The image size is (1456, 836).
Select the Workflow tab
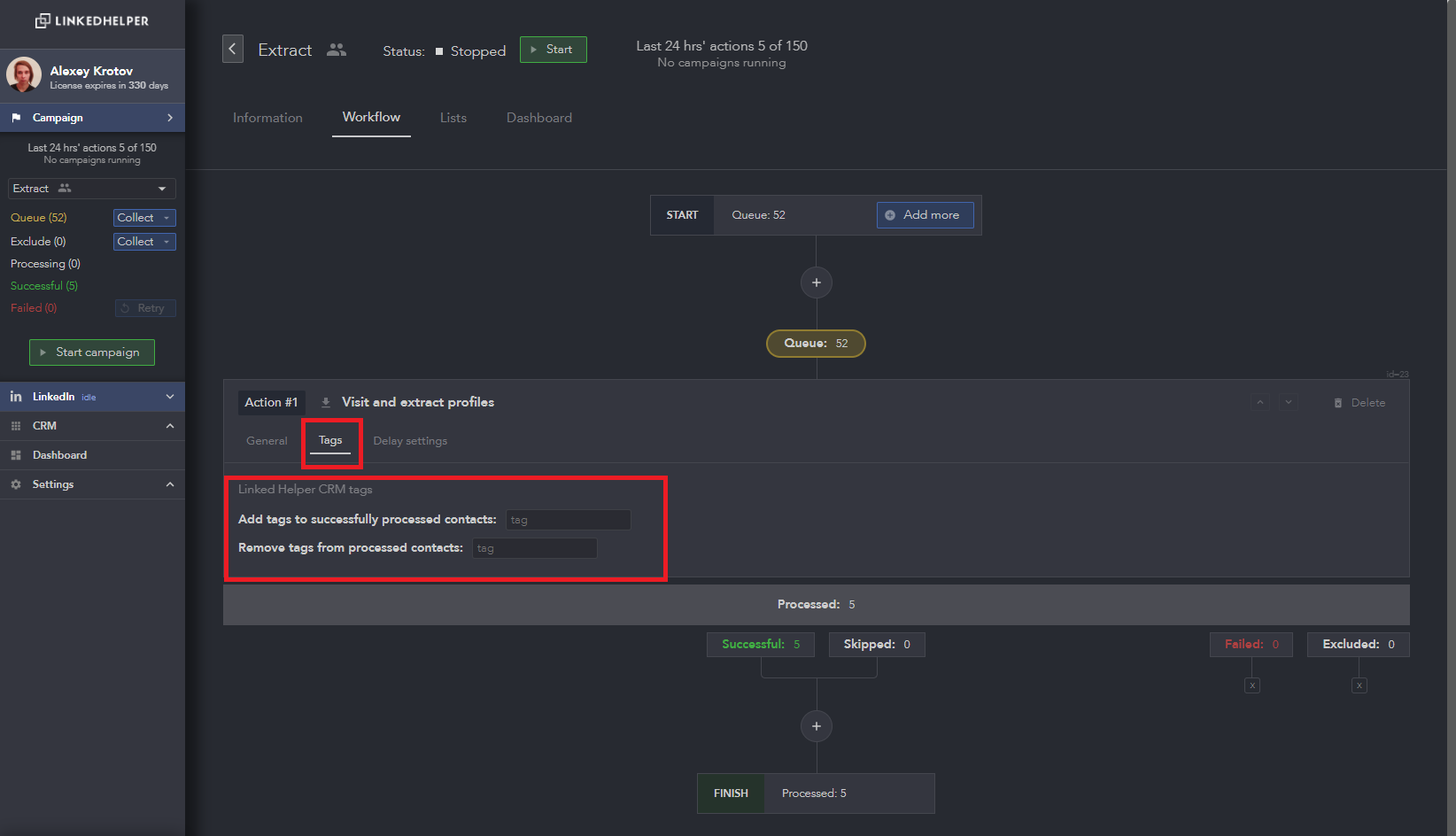click(x=371, y=117)
